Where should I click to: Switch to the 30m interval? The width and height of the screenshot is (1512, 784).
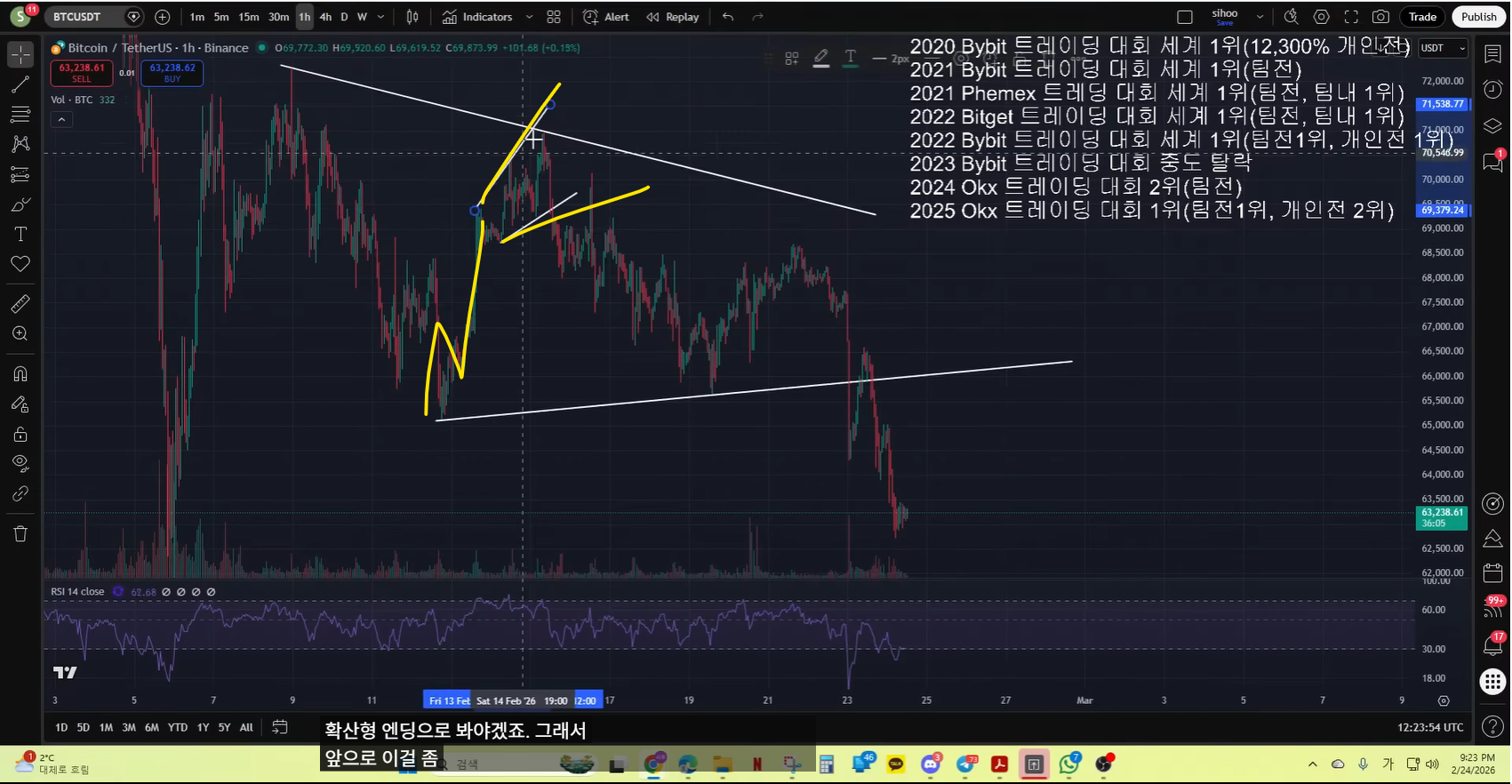click(278, 17)
